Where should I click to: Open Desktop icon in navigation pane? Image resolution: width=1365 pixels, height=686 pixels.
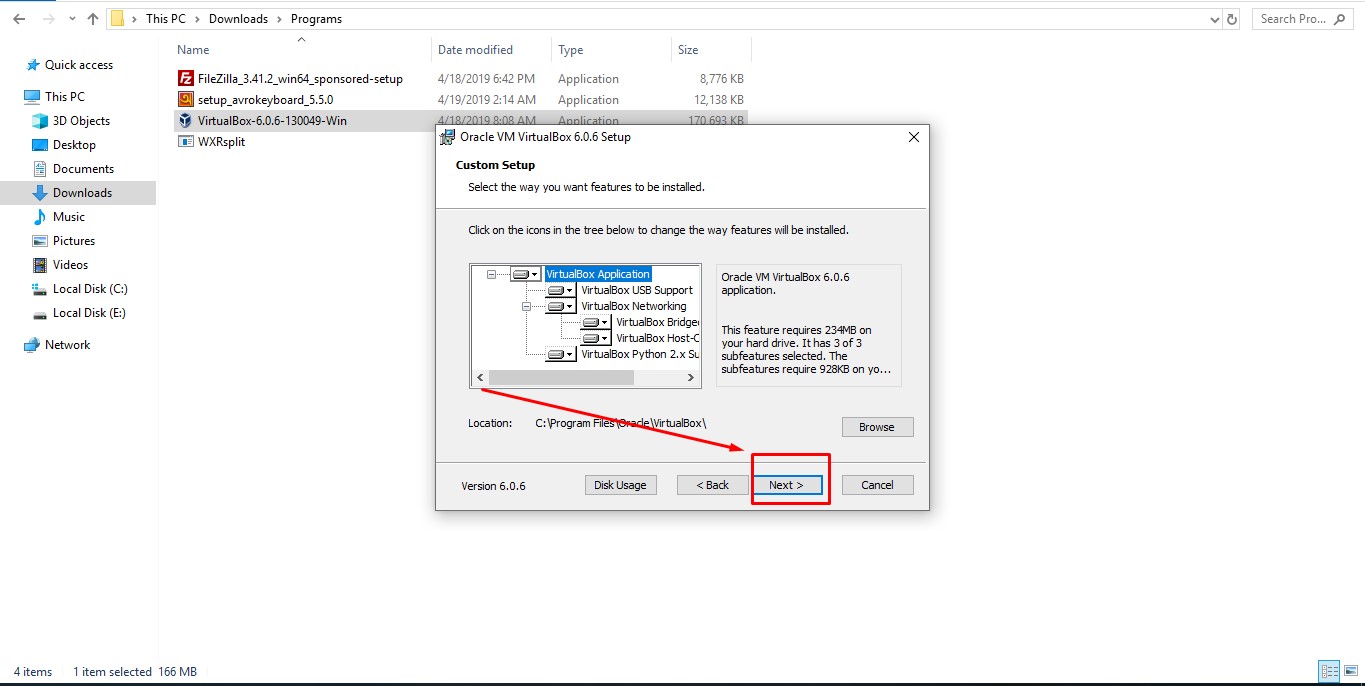[x=40, y=145]
